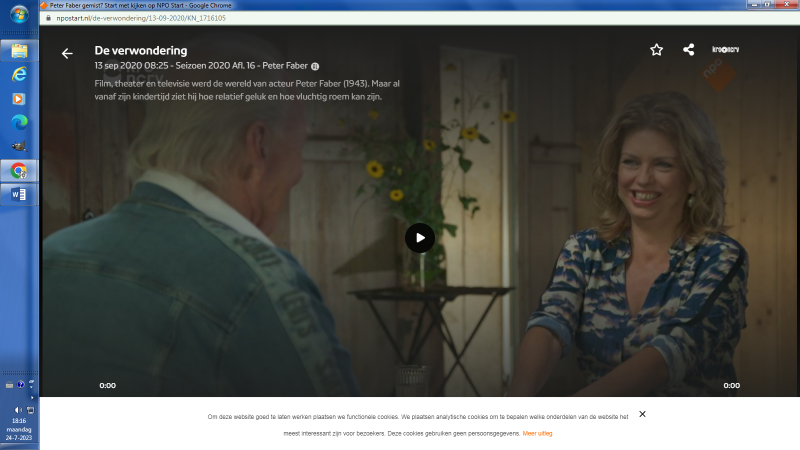Open the share options icon
This screenshot has height=450, width=800.
688,49
